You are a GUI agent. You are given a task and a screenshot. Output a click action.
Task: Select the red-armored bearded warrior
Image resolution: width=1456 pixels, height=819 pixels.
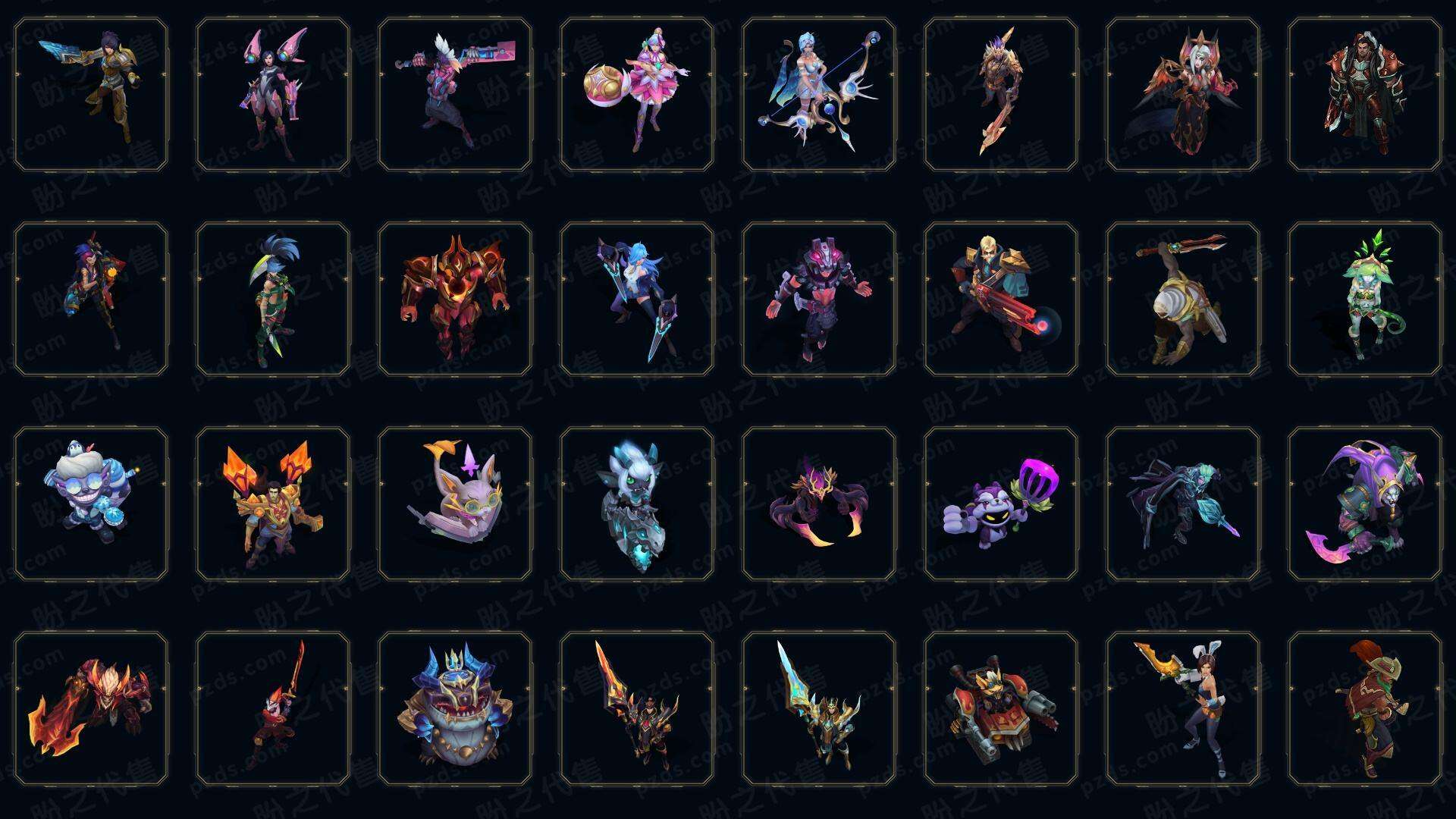point(1365,95)
